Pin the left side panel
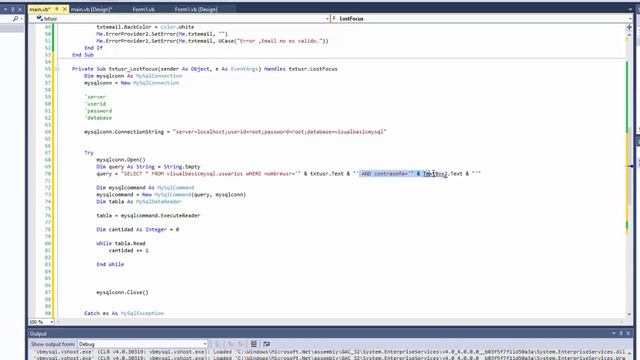Viewport: 640px width, 360px height. click(13, 9)
